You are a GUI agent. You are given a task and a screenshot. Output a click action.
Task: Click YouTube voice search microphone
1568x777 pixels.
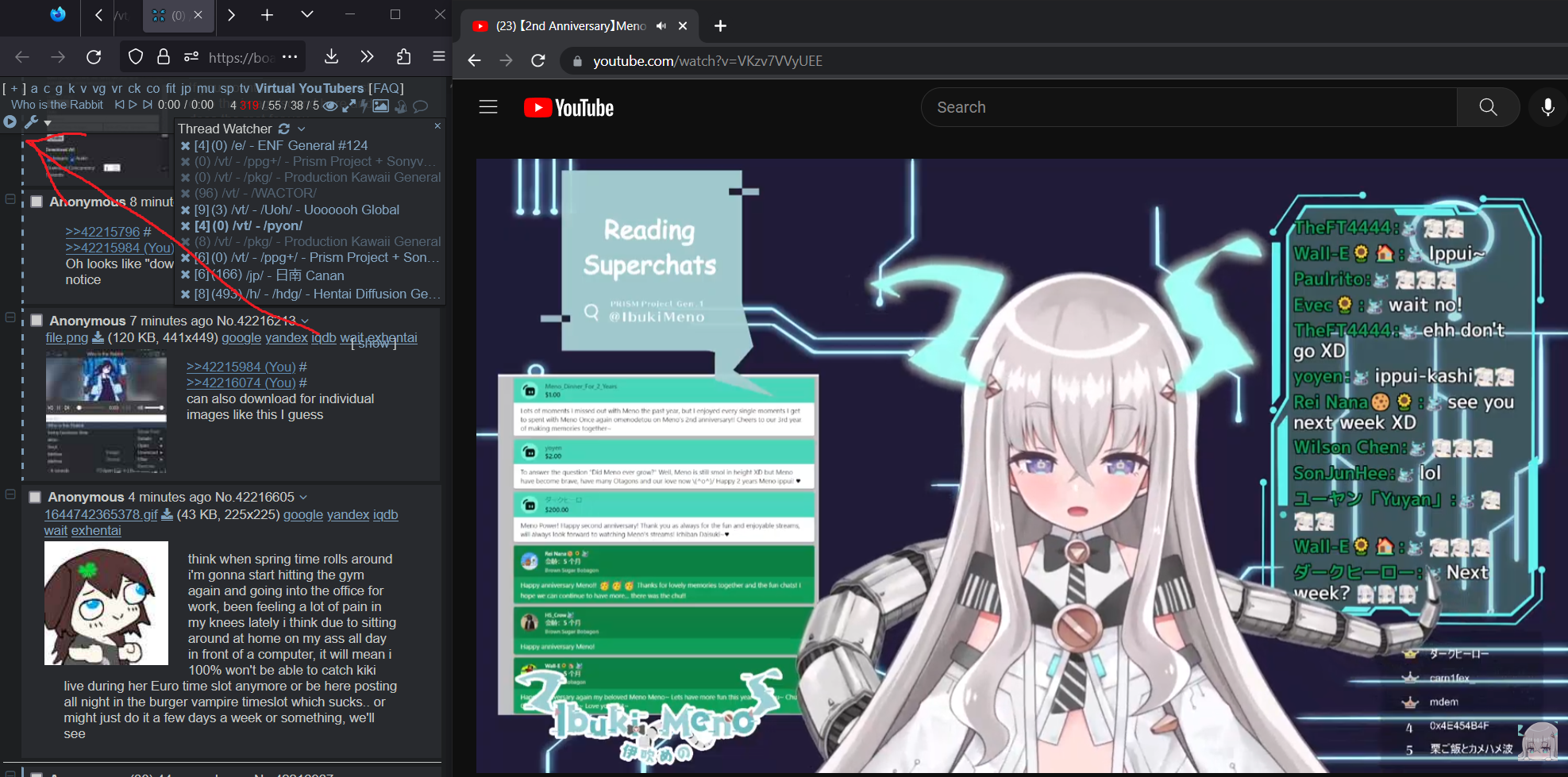(x=1547, y=107)
